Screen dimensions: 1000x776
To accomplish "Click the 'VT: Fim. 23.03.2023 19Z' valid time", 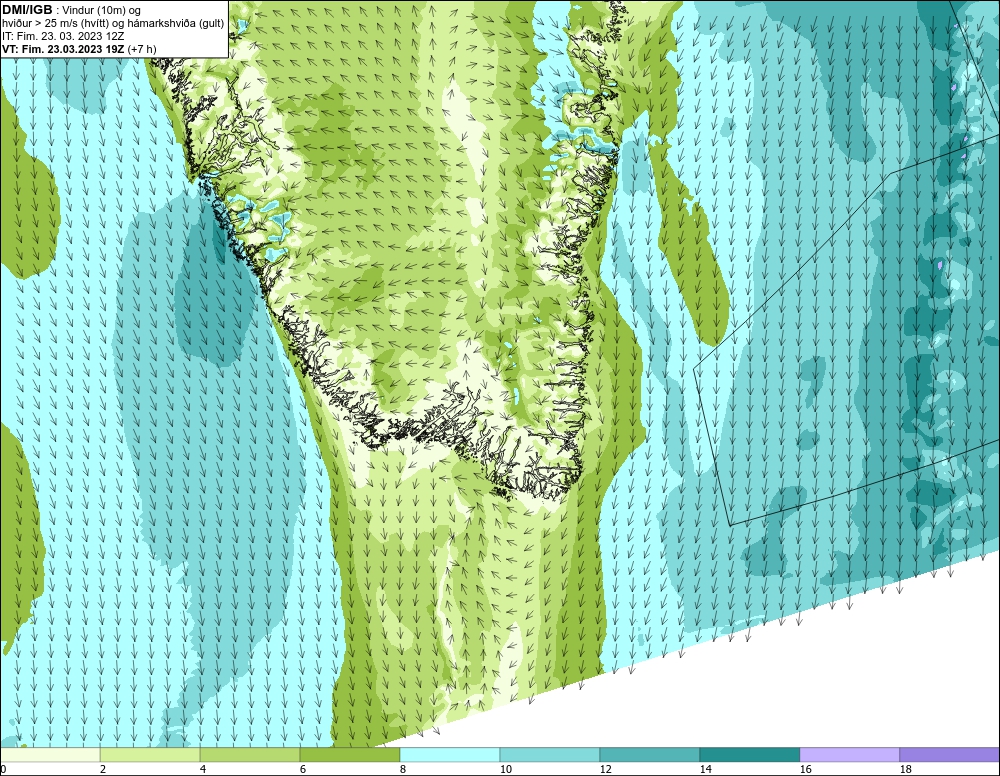I will (x=64, y=48).
